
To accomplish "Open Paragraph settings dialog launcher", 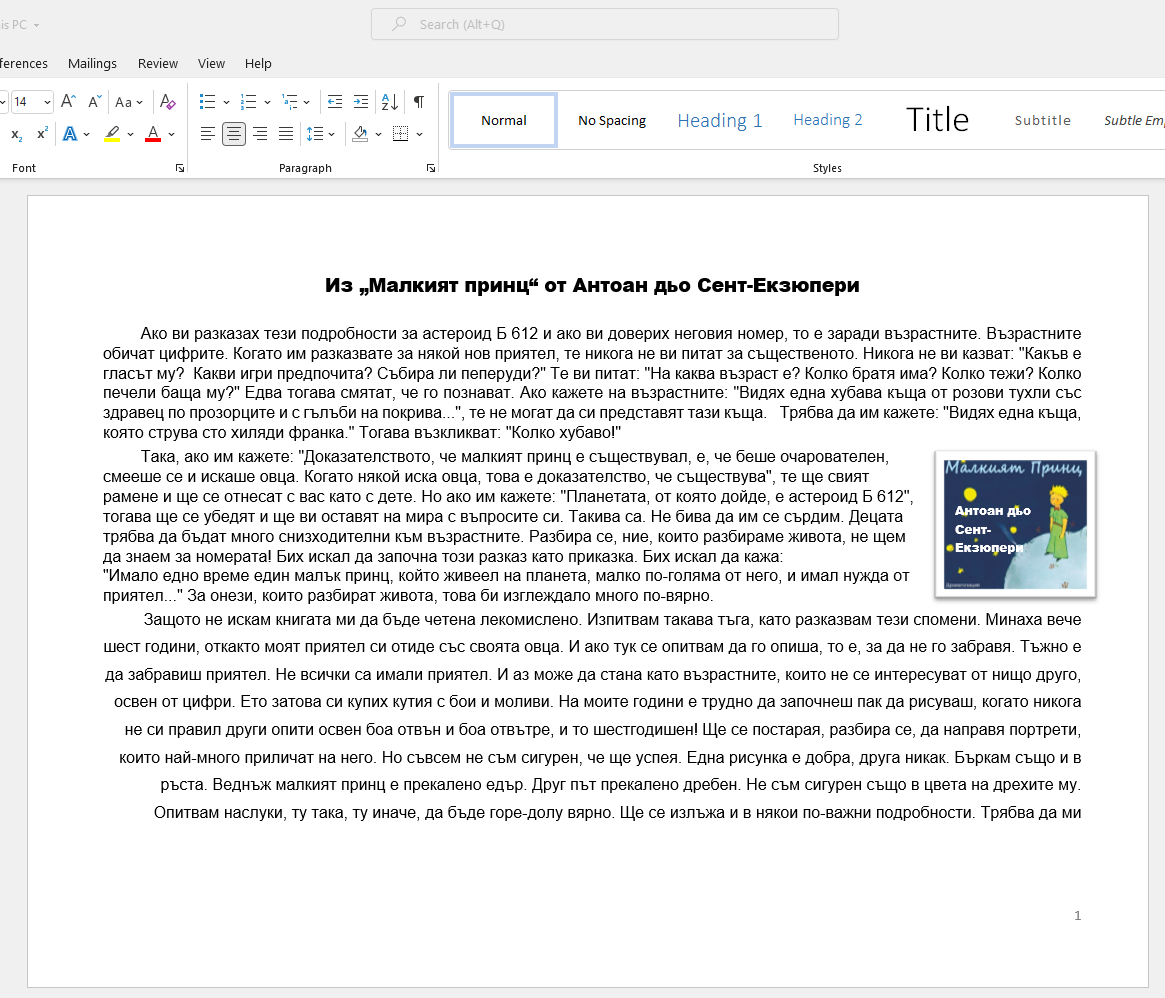I will (431, 169).
